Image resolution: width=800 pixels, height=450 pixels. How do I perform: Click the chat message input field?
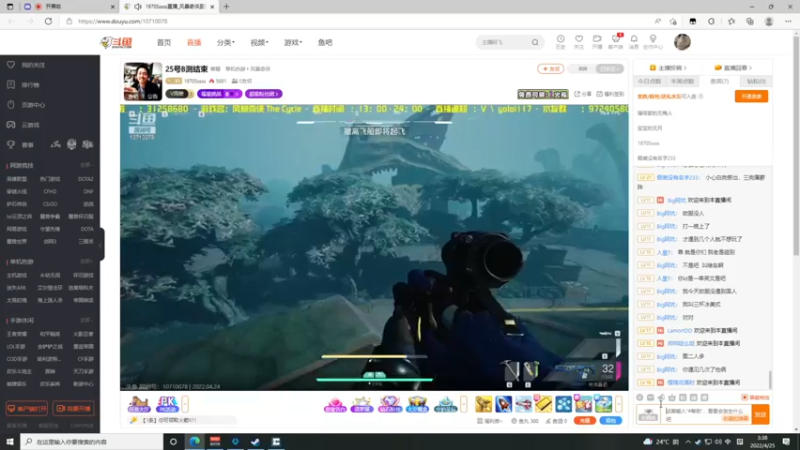(x=707, y=414)
